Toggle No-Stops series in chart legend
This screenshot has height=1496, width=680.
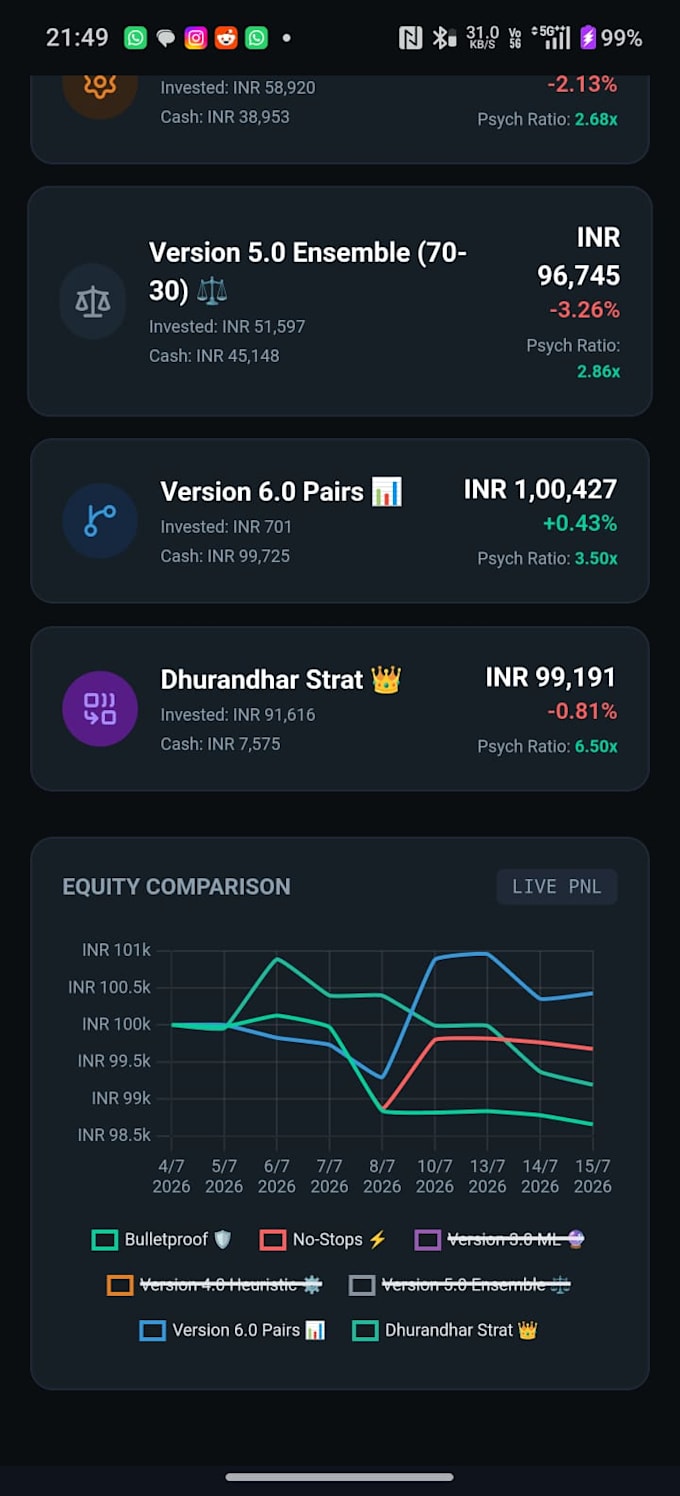(323, 1240)
